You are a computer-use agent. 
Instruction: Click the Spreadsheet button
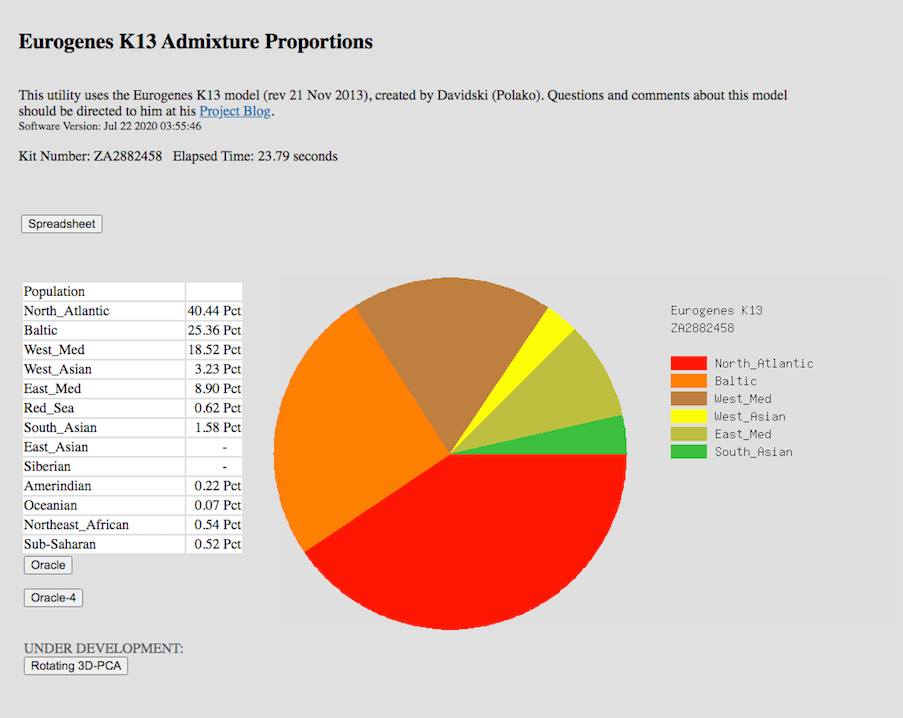pyautogui.click(x=61, y=224)
